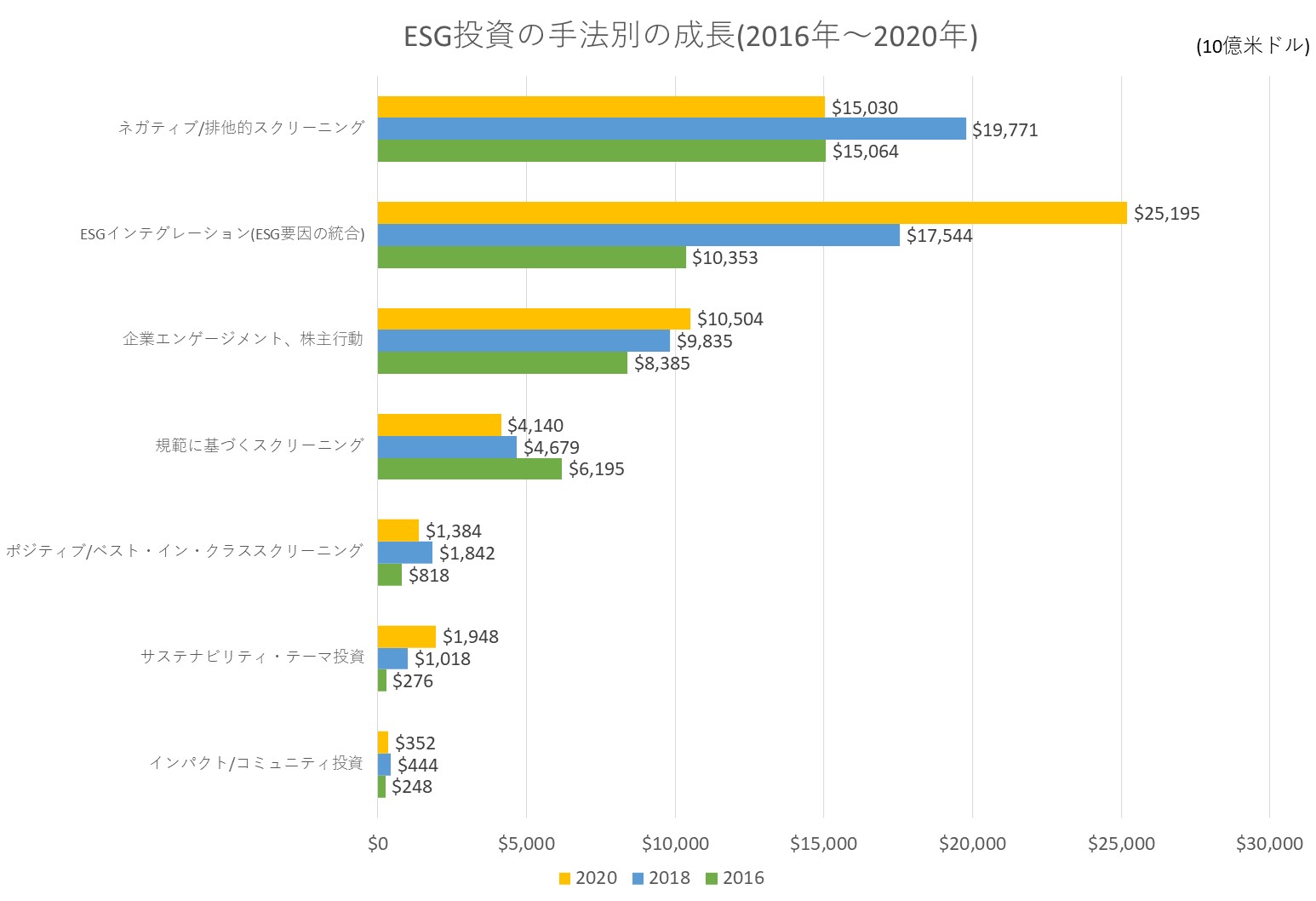Click the data label $4,679
Viewport: 1316px width, 901px height.
552,447
